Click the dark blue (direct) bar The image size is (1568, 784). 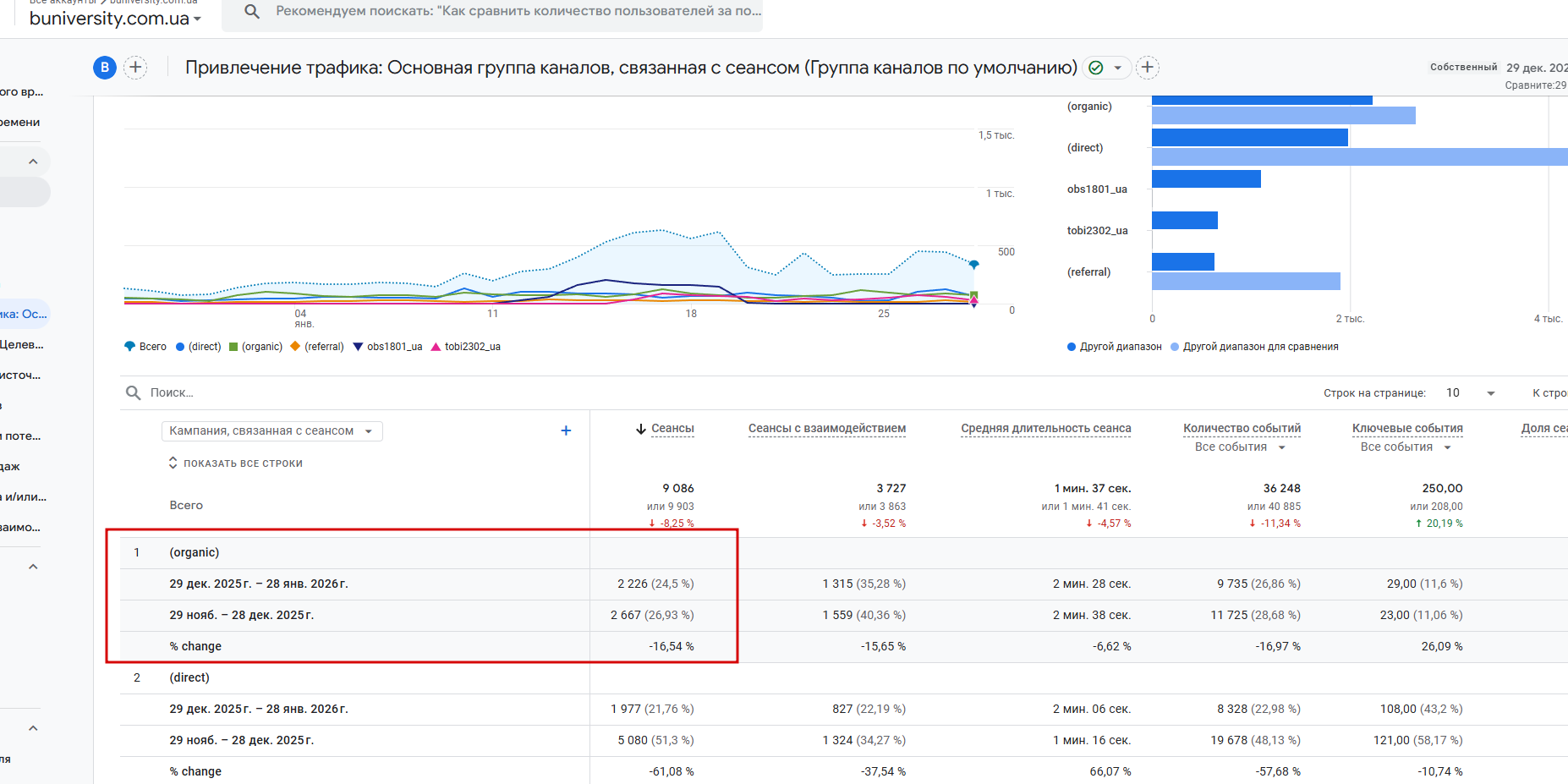pos(1250,137)
